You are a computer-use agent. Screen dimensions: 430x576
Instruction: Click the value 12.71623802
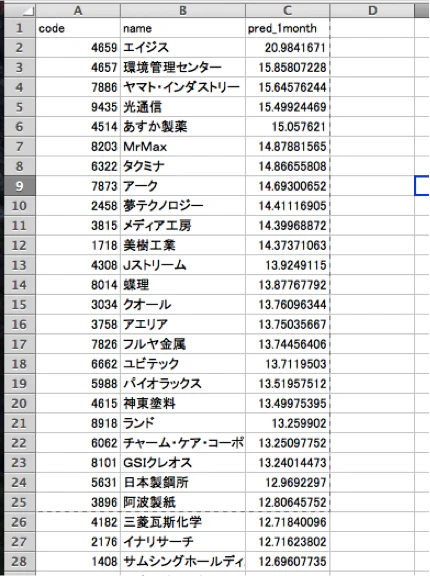(288, 541)
